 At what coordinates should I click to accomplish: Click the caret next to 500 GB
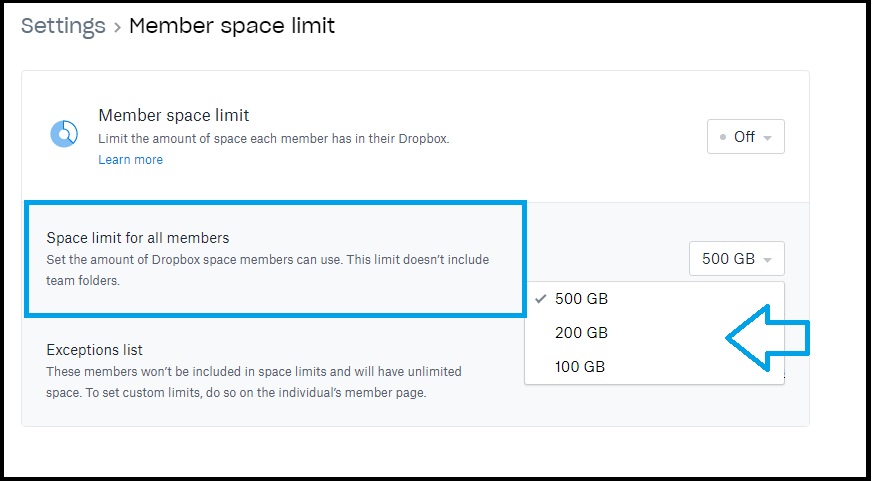(767, 260)
